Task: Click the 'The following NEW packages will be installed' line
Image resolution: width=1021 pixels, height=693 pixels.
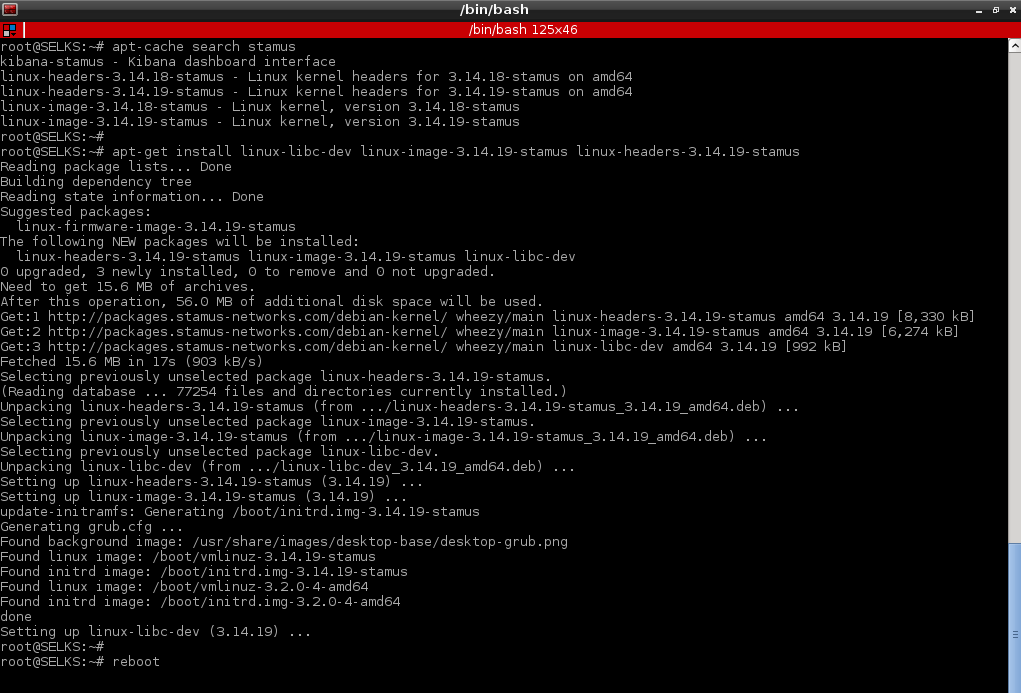Action: point(180,242)
